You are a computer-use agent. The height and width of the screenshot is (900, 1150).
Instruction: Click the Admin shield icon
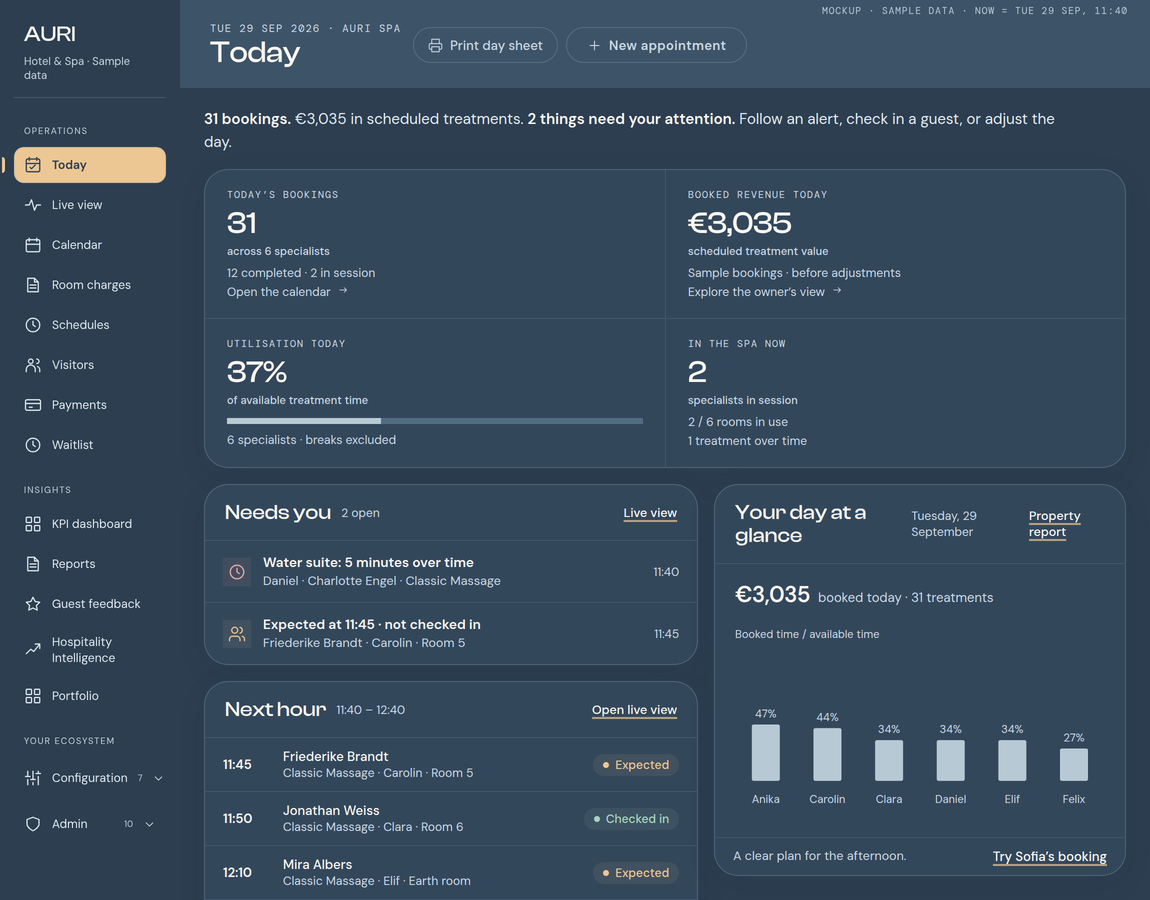coord(33,824)
